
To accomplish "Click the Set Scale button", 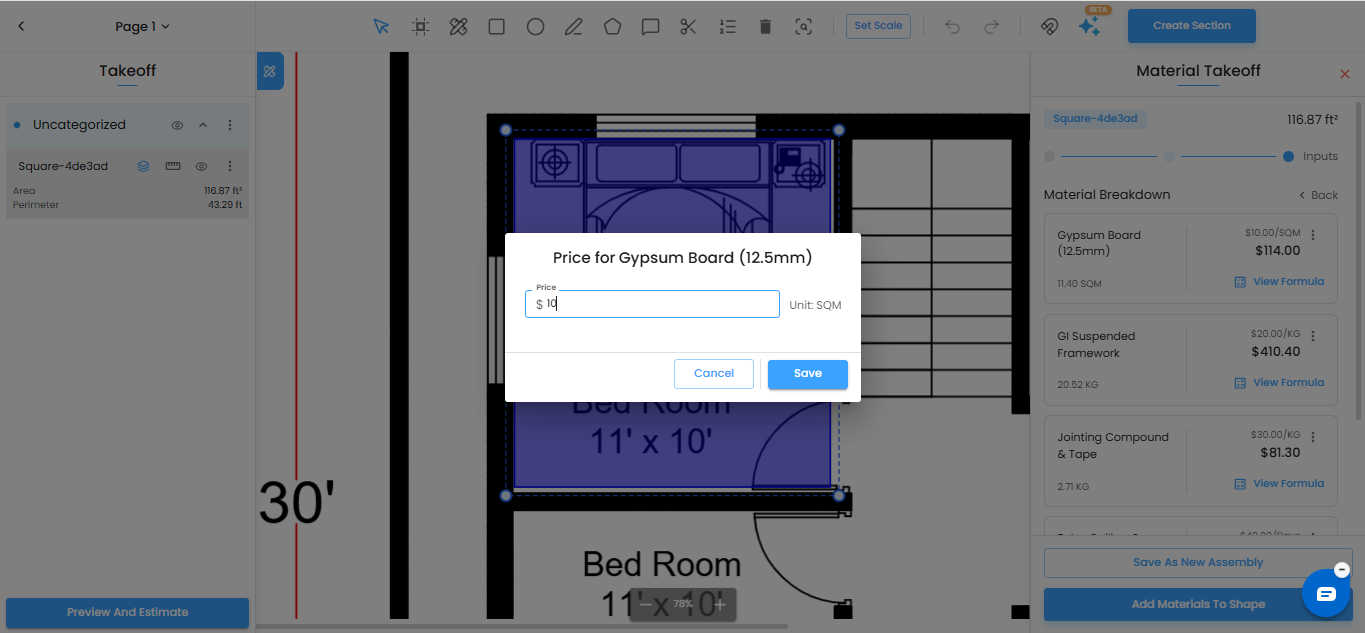I will pyautogui.click(x=878, y=26).
